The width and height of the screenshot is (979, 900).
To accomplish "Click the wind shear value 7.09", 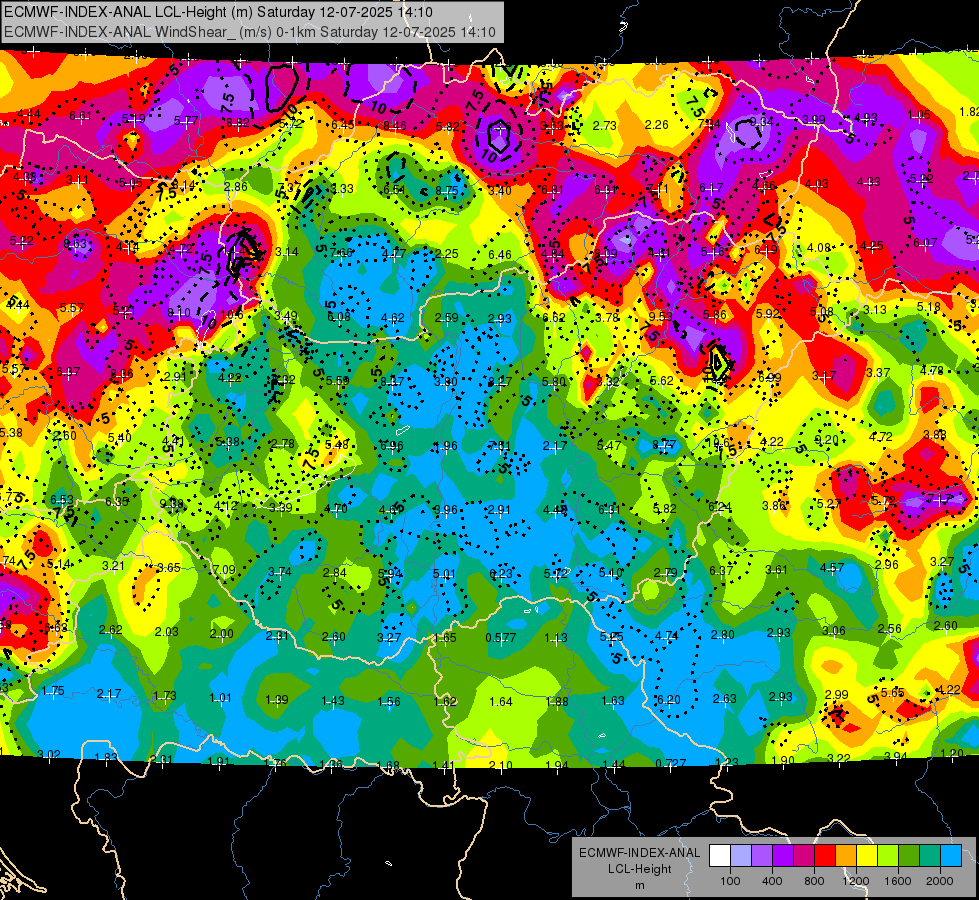I will 225,570.
